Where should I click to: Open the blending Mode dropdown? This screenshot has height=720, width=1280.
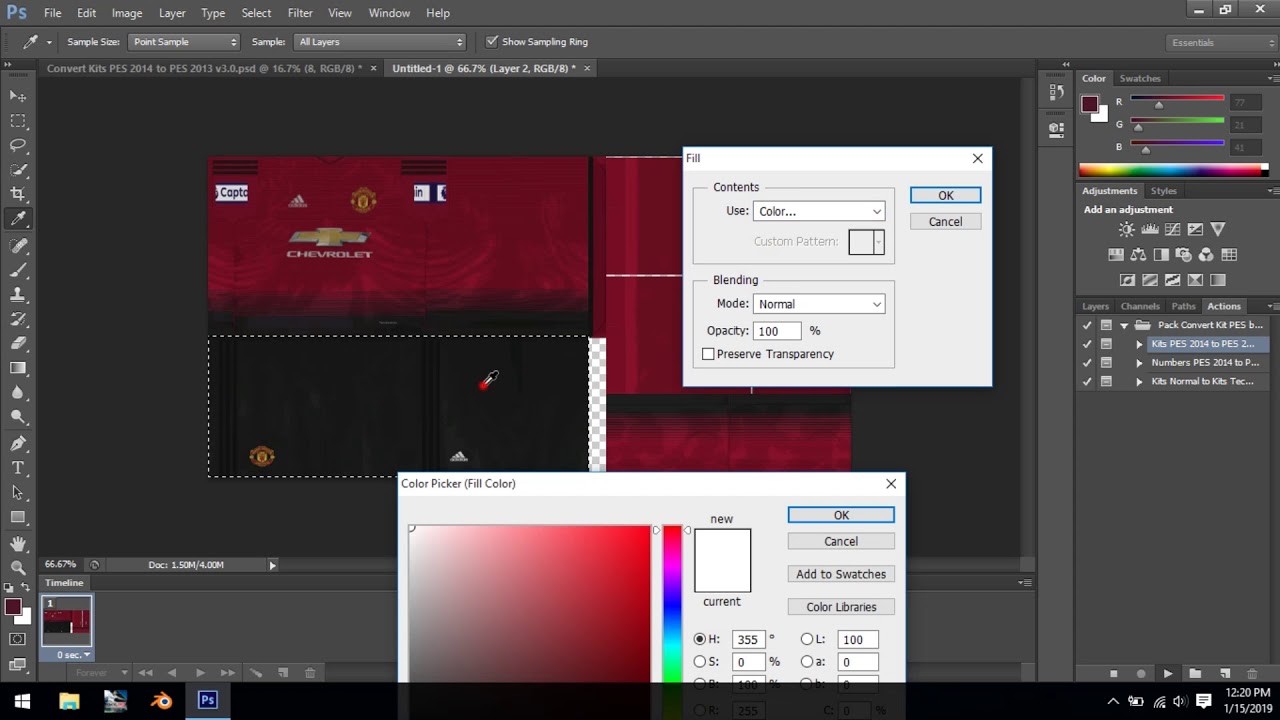(x=819, y=304)
